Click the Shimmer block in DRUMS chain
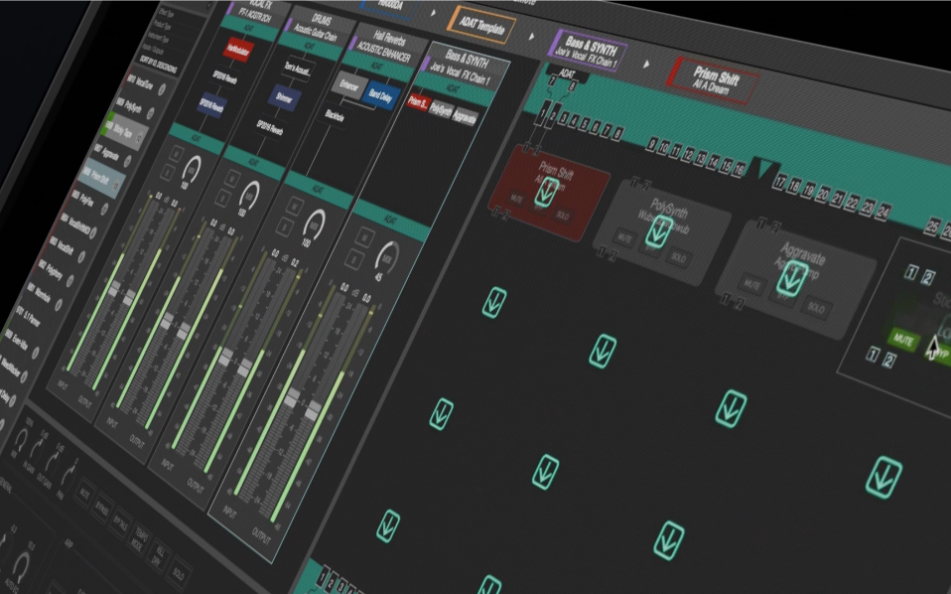Screen dimensions: 951x594 pyautogui.click(x=284, y=98)
